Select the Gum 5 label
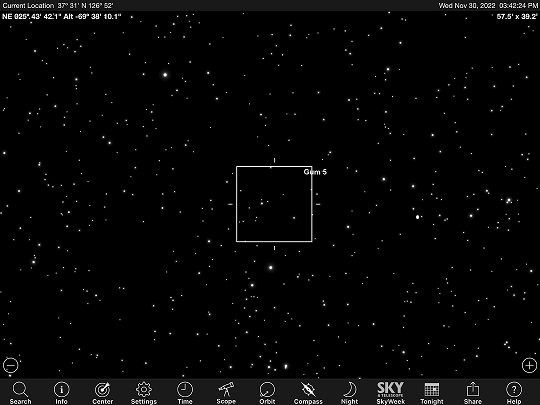The height and width of the screenshot is (405, 540). click(315, 172)
